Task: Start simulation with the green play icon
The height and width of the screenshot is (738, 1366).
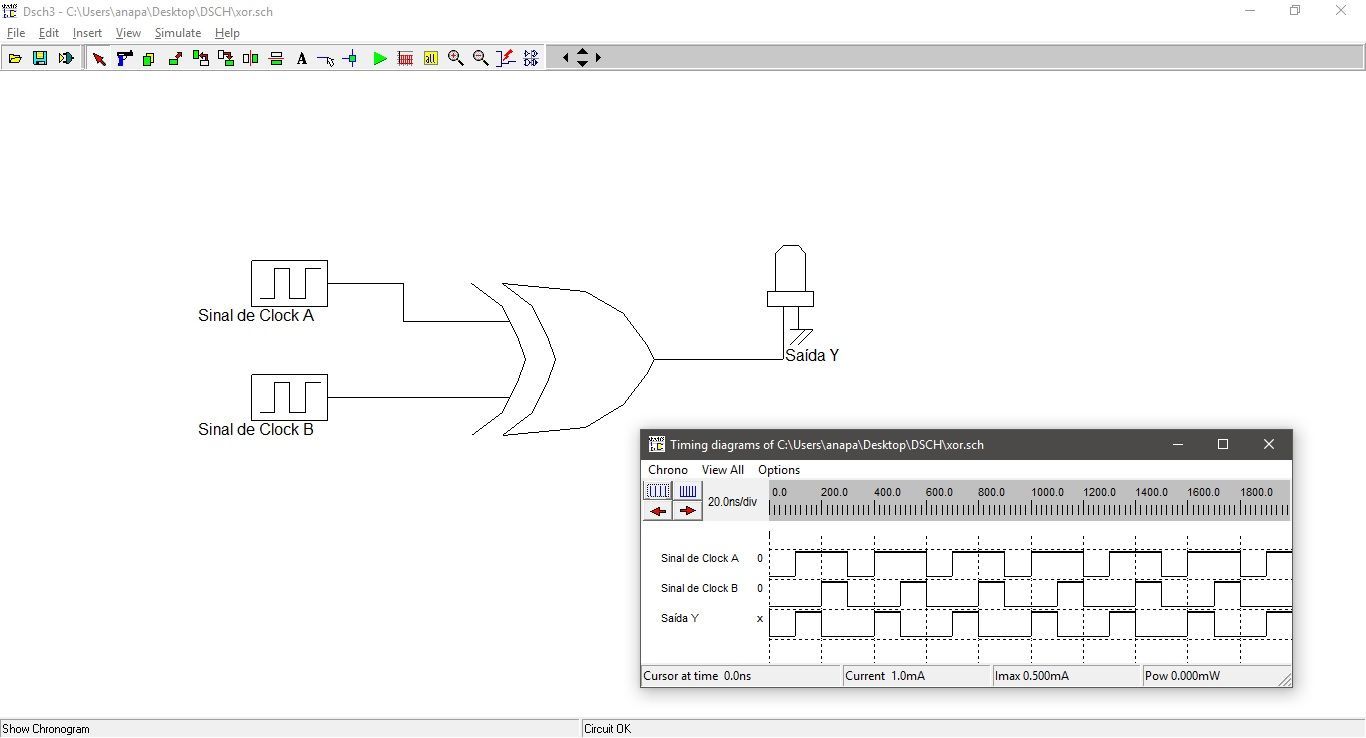Action: pyautogui.click(x=380, y=58)
